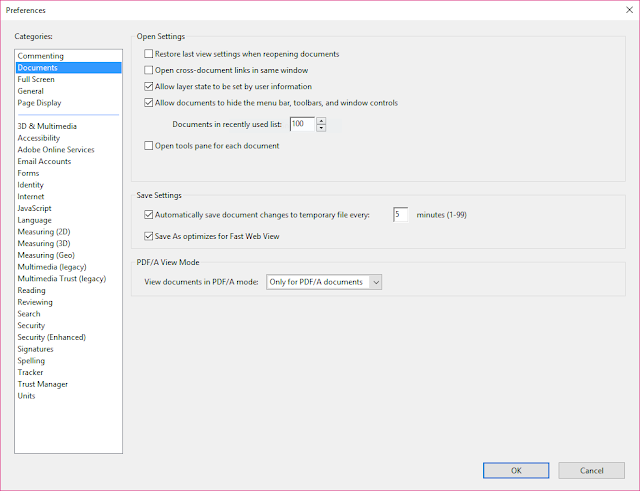This screenshot has height=491, width=640.
Task: Open the Full Screen category
Action: [68, 79]
